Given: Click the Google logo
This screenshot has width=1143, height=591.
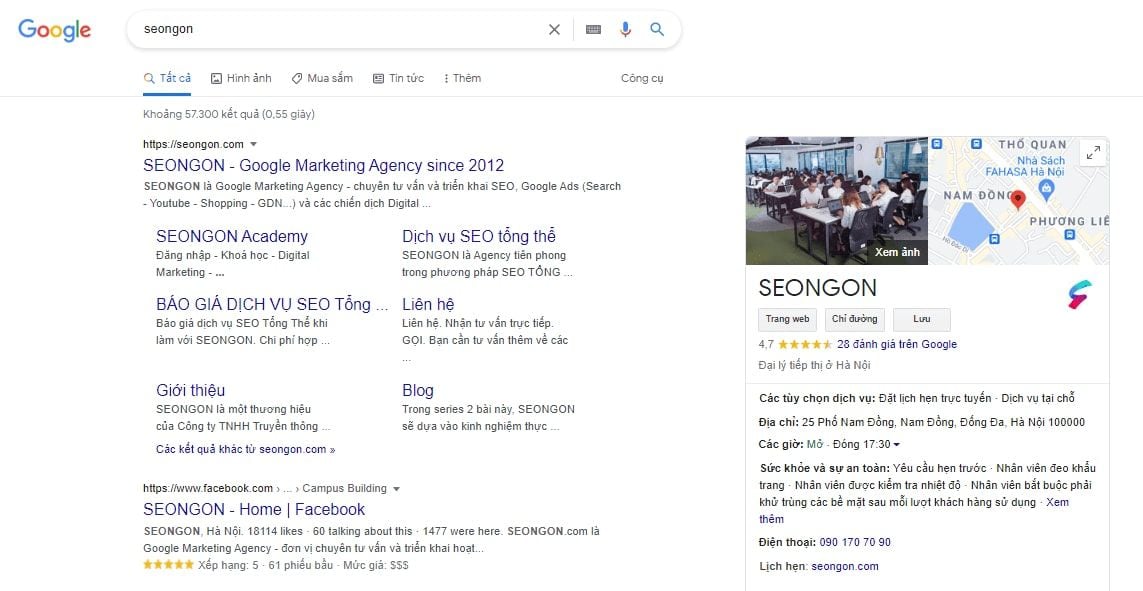Looking at the screenshot, I should tap(55, 30).
